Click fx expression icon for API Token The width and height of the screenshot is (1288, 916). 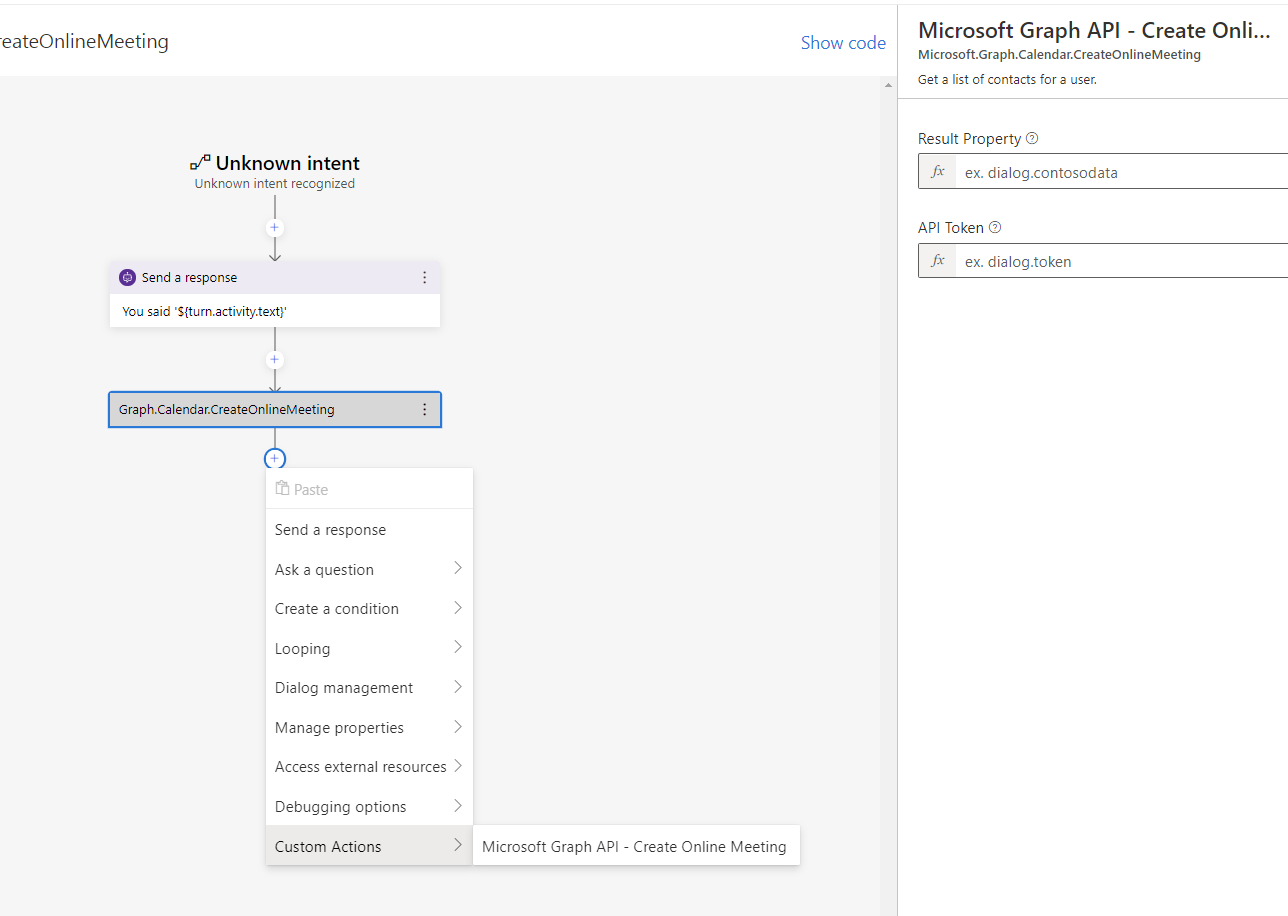[938, 261]
